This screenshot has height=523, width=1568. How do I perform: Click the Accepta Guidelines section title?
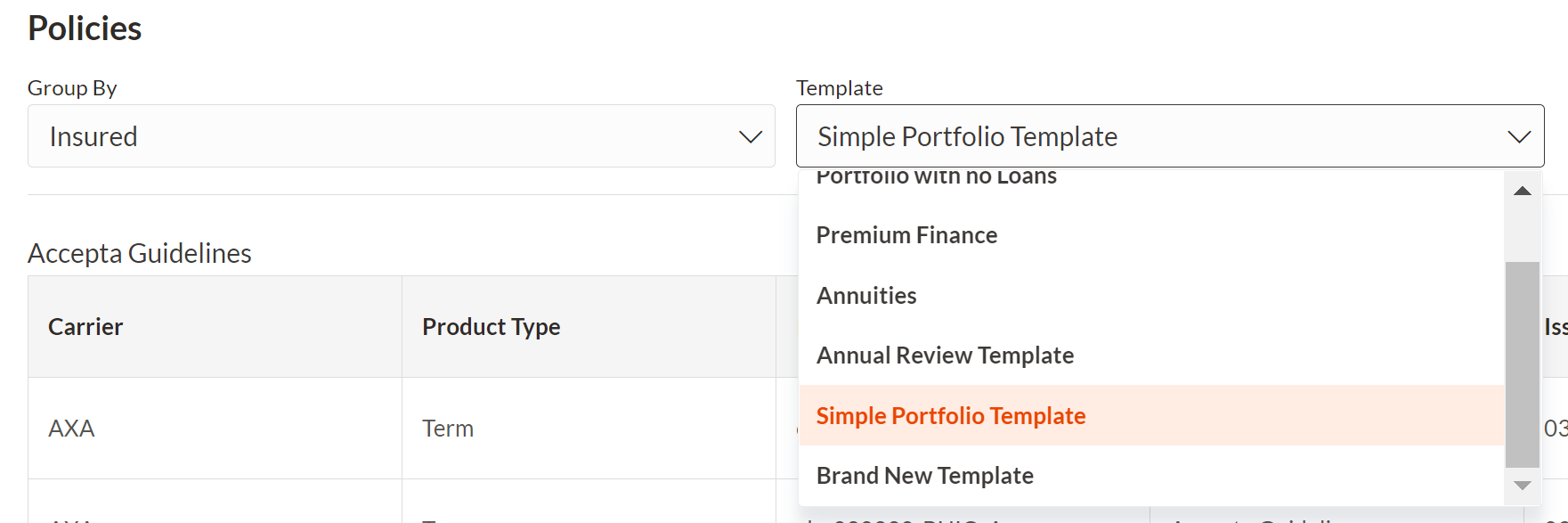pyautogui.click(x=140, y=253)
